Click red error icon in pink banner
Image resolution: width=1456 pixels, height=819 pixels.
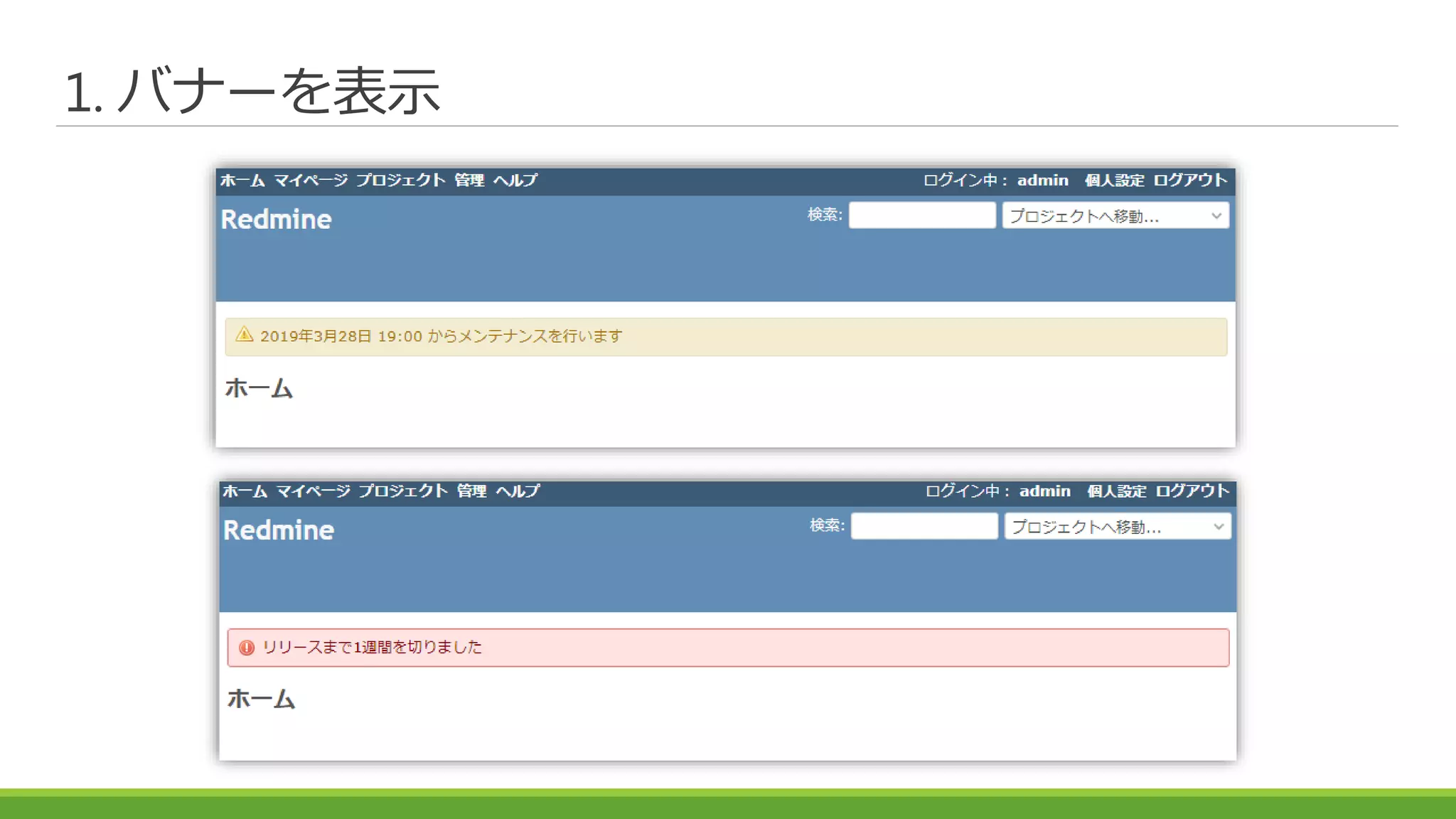[246, 648]
